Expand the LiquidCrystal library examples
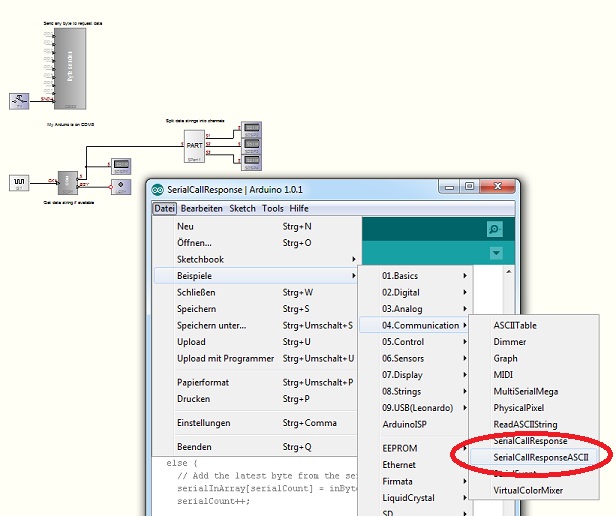616x516 pixels. pyautogui.click(x=416, y=498)
